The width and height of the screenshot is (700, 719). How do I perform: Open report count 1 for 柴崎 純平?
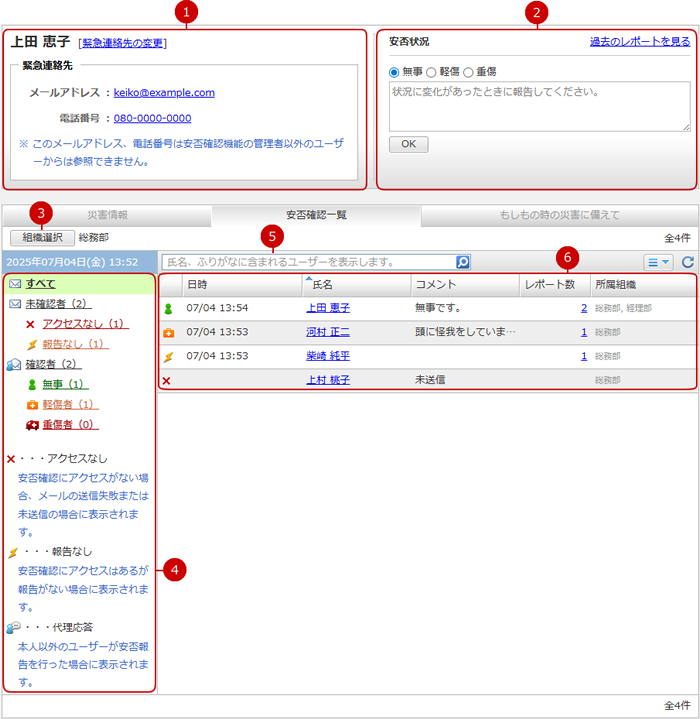pyautogui.click(x=584, y=356)
